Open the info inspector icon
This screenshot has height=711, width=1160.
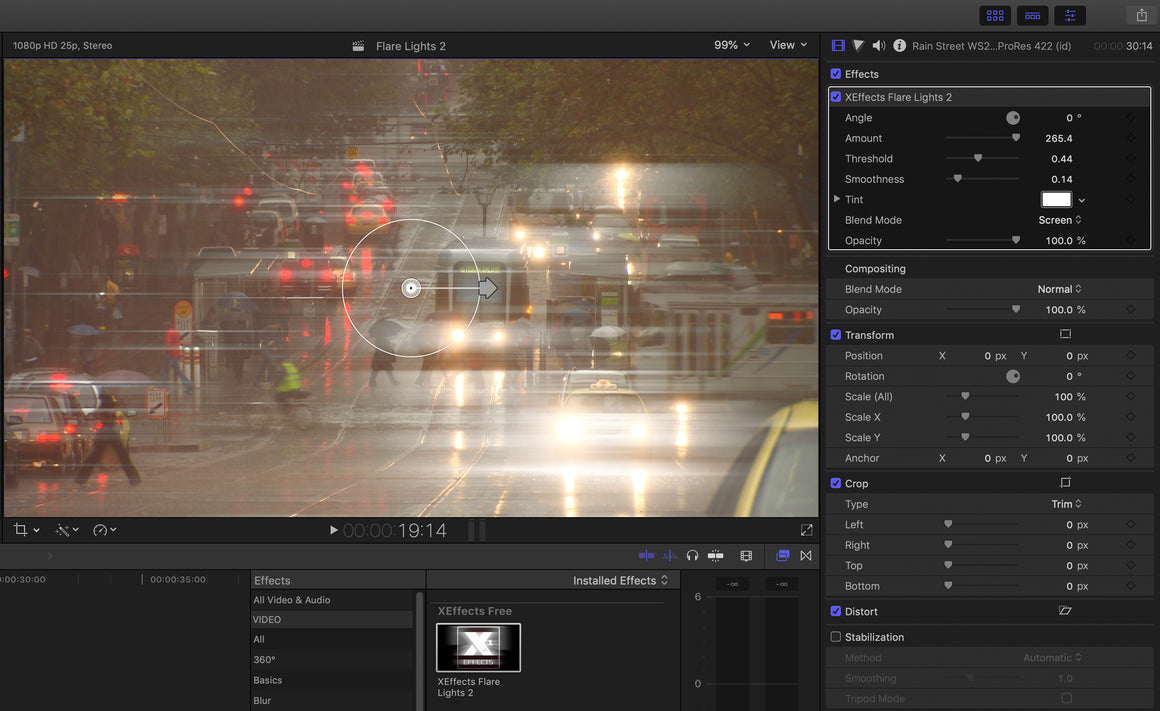tap(899, 46)
